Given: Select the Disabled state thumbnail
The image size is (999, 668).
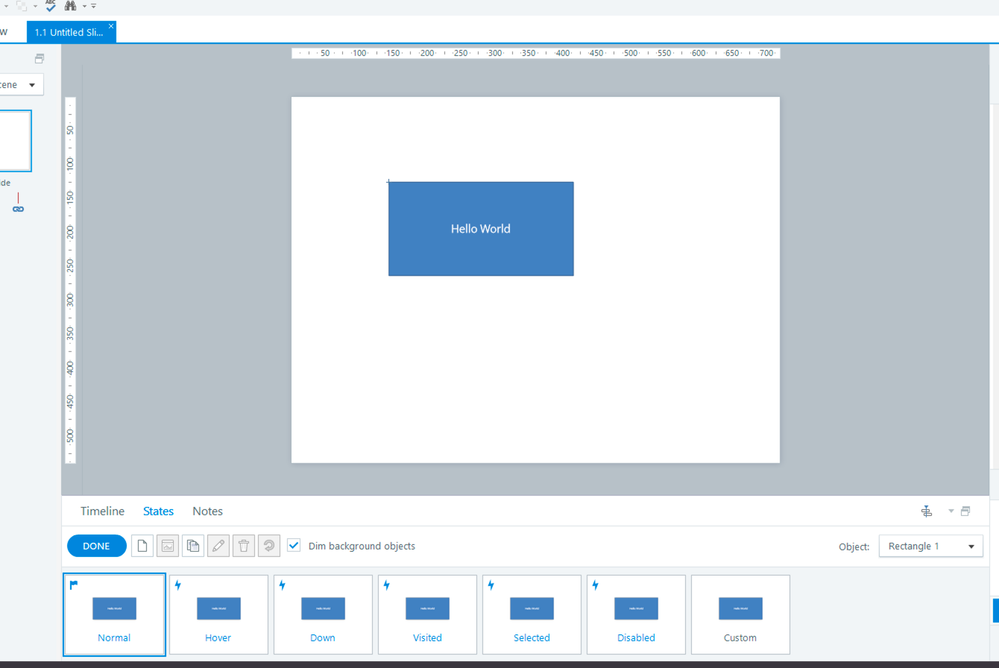Looking at the screenshot, I should click(x=636, y=614).
